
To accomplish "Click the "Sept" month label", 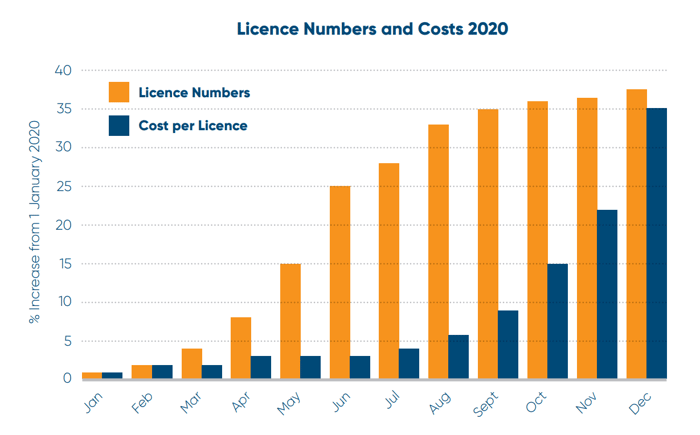I will 486,404.
